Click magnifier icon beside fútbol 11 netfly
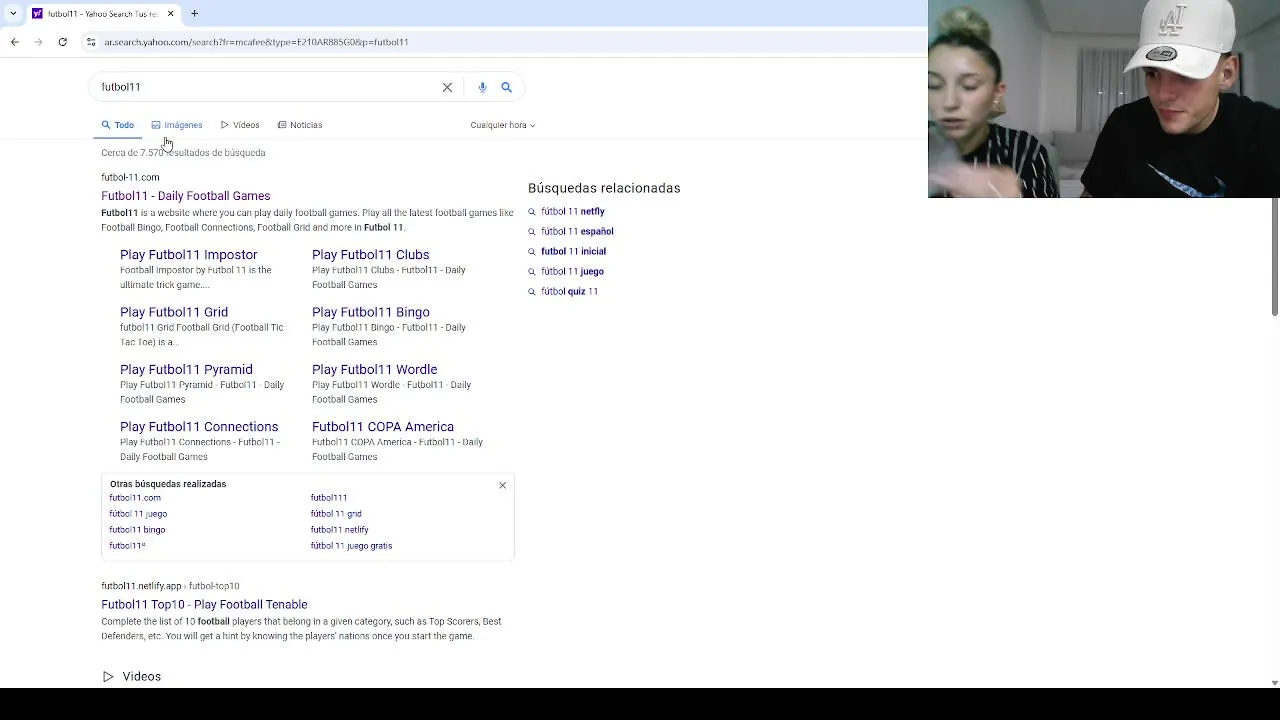 [532, 212]
